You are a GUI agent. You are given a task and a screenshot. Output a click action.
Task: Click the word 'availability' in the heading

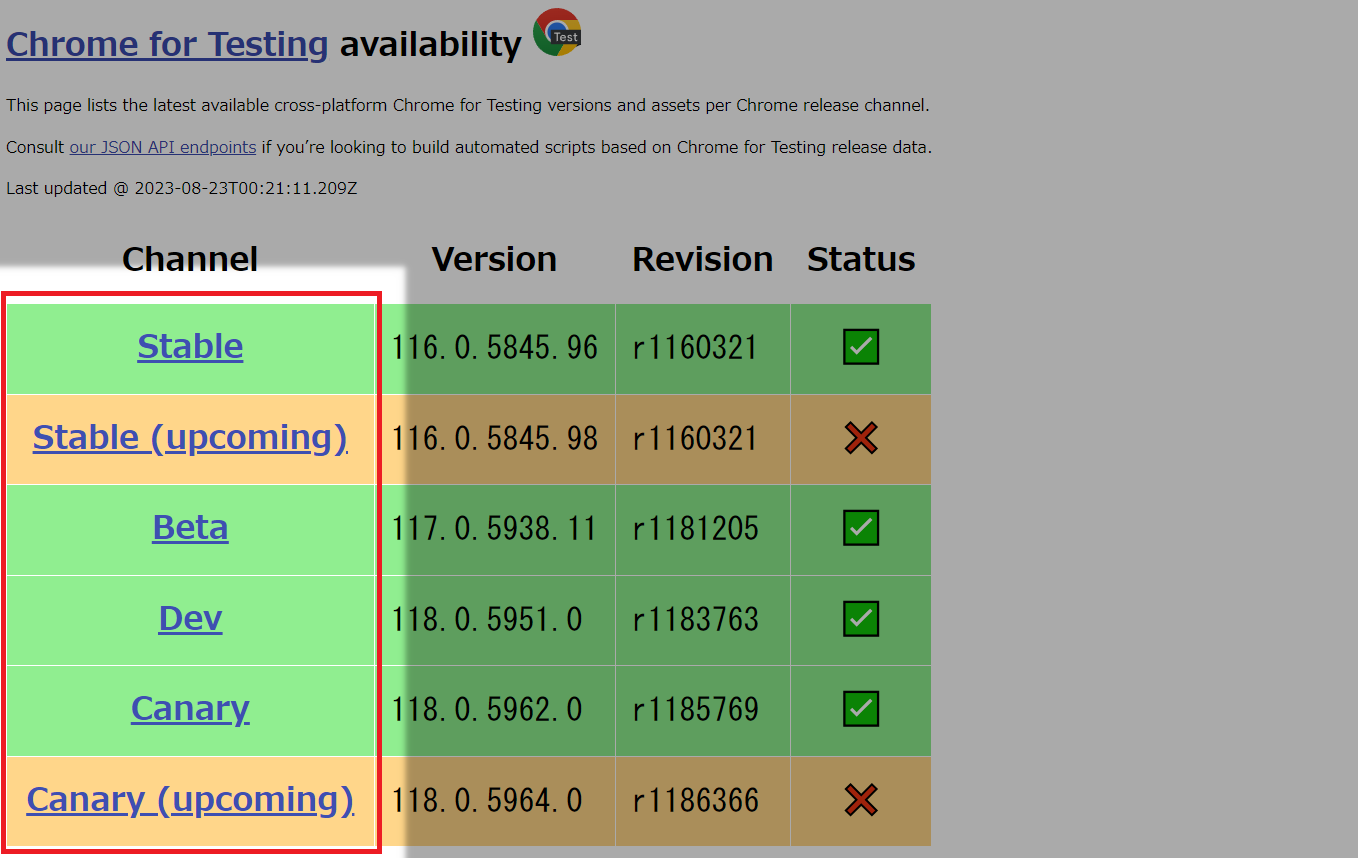click(431, 44)
